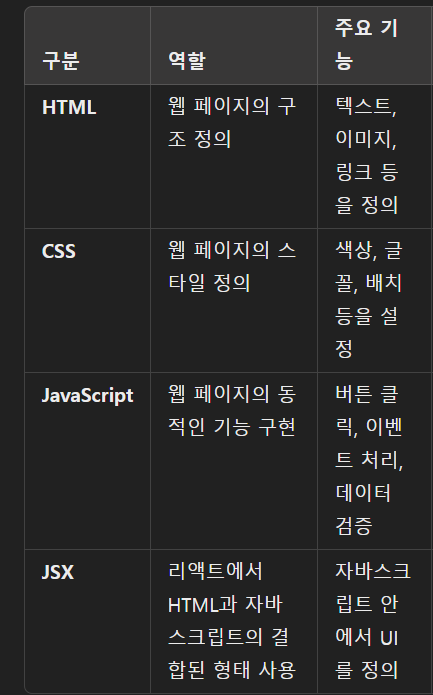The height and width of the screenshot is (695, 433).
Task: Click the JavaScript feature cell '버튼 클릭, 이벤트 처리'
Action: click(369, 461)
